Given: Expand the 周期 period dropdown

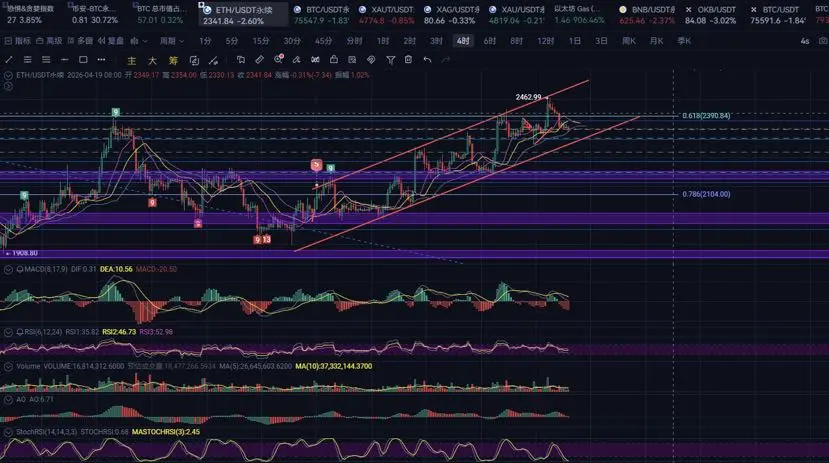Looking at the screenshot, I should point(172,41).
